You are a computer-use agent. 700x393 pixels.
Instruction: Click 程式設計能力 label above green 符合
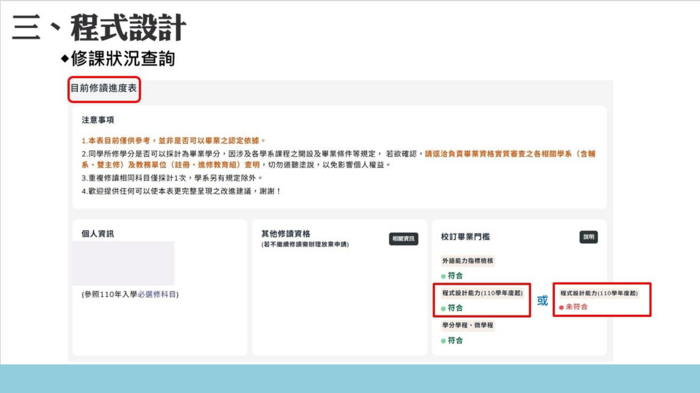coord(482,293)
